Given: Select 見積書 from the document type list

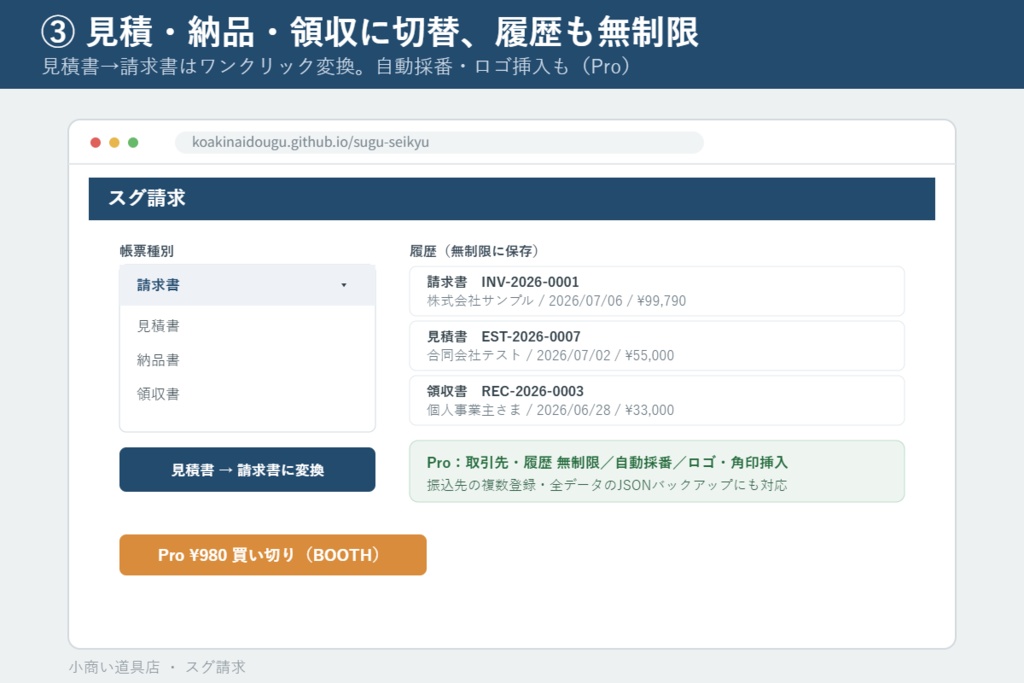Looking at the screenshot, I should pyautogui.click(x=158, y=326).
